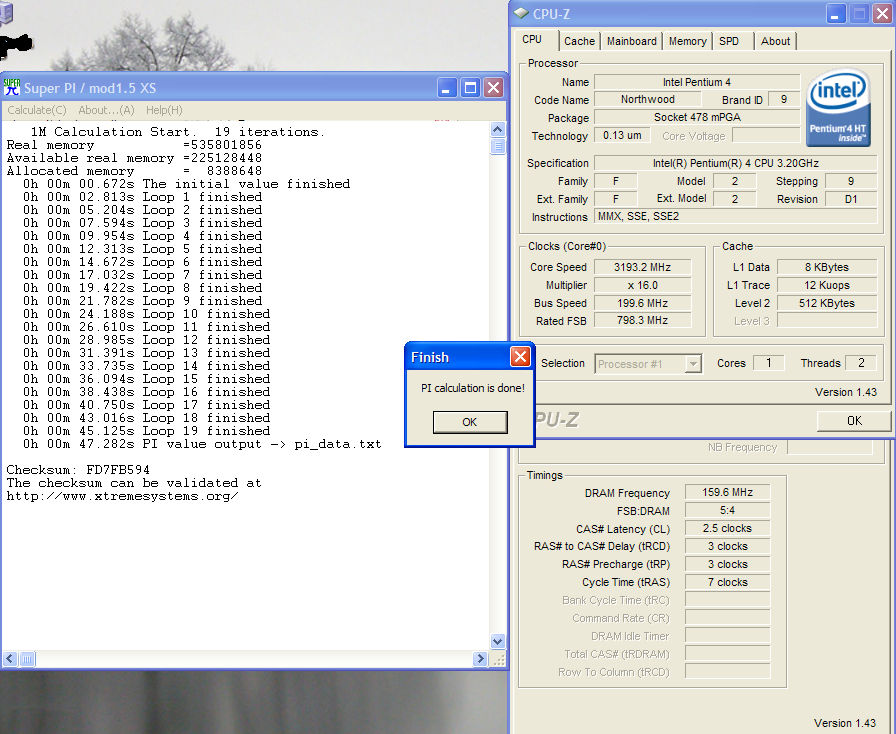The height and width of the screenshot is (734, 896).
Task: Click the xtremesystems.org URL text
Action: pyautogui.click(x=122, y=496)
